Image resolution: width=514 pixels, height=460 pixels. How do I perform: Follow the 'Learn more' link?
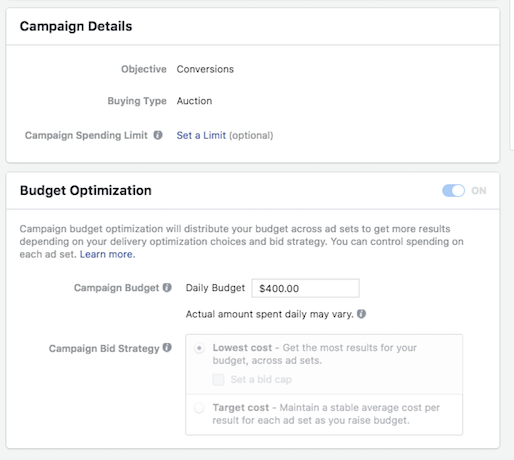coord(107,254)
